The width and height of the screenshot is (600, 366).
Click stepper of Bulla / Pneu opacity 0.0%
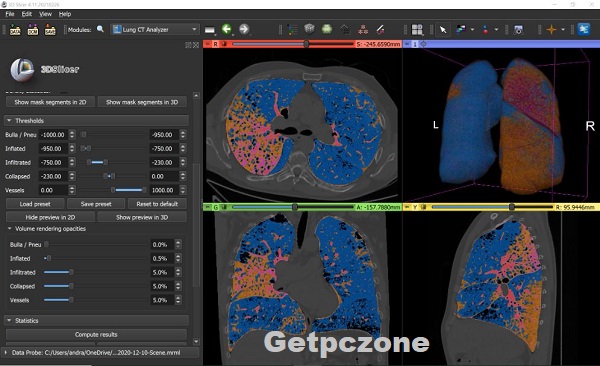(x=178, y=244)
